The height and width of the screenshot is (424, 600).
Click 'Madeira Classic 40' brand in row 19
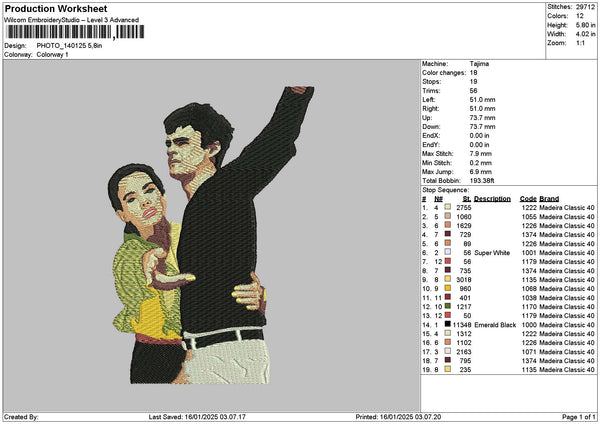[567, 370]
